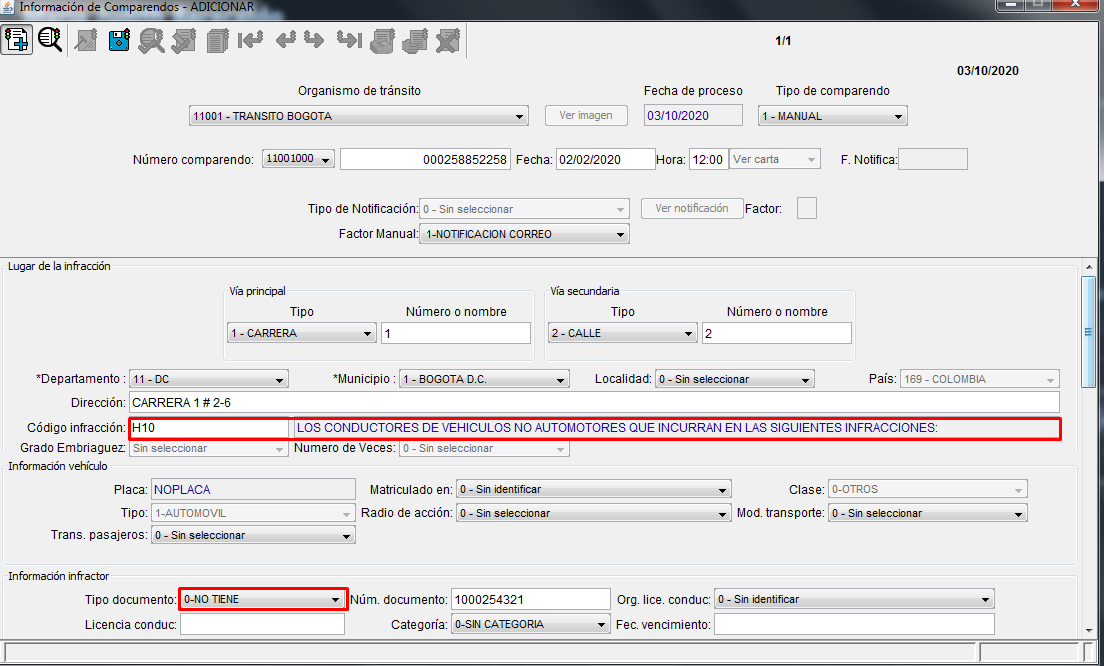The height and width of the screenshot is (666, 1104).
Task: Click the next record arrow icon
Action: click(x=314, y=41)
